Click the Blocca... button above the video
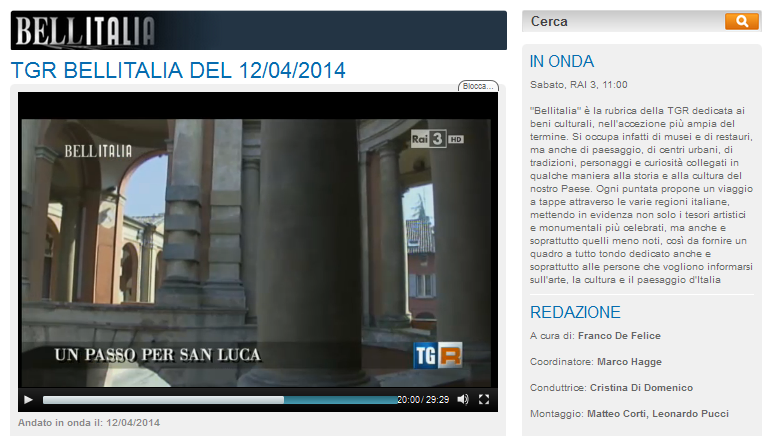Image resolution: width=772 pixels, height=436 pixels. pos(478,86)
